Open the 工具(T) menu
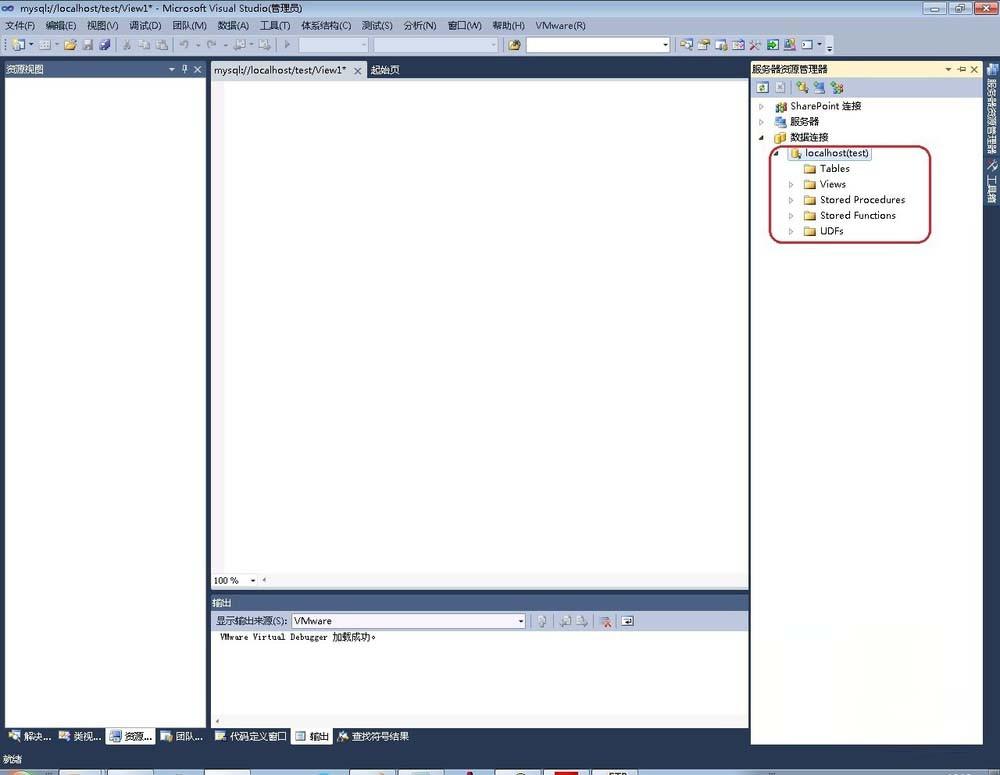Viewport: 1000px width, 775px height. 275,26
